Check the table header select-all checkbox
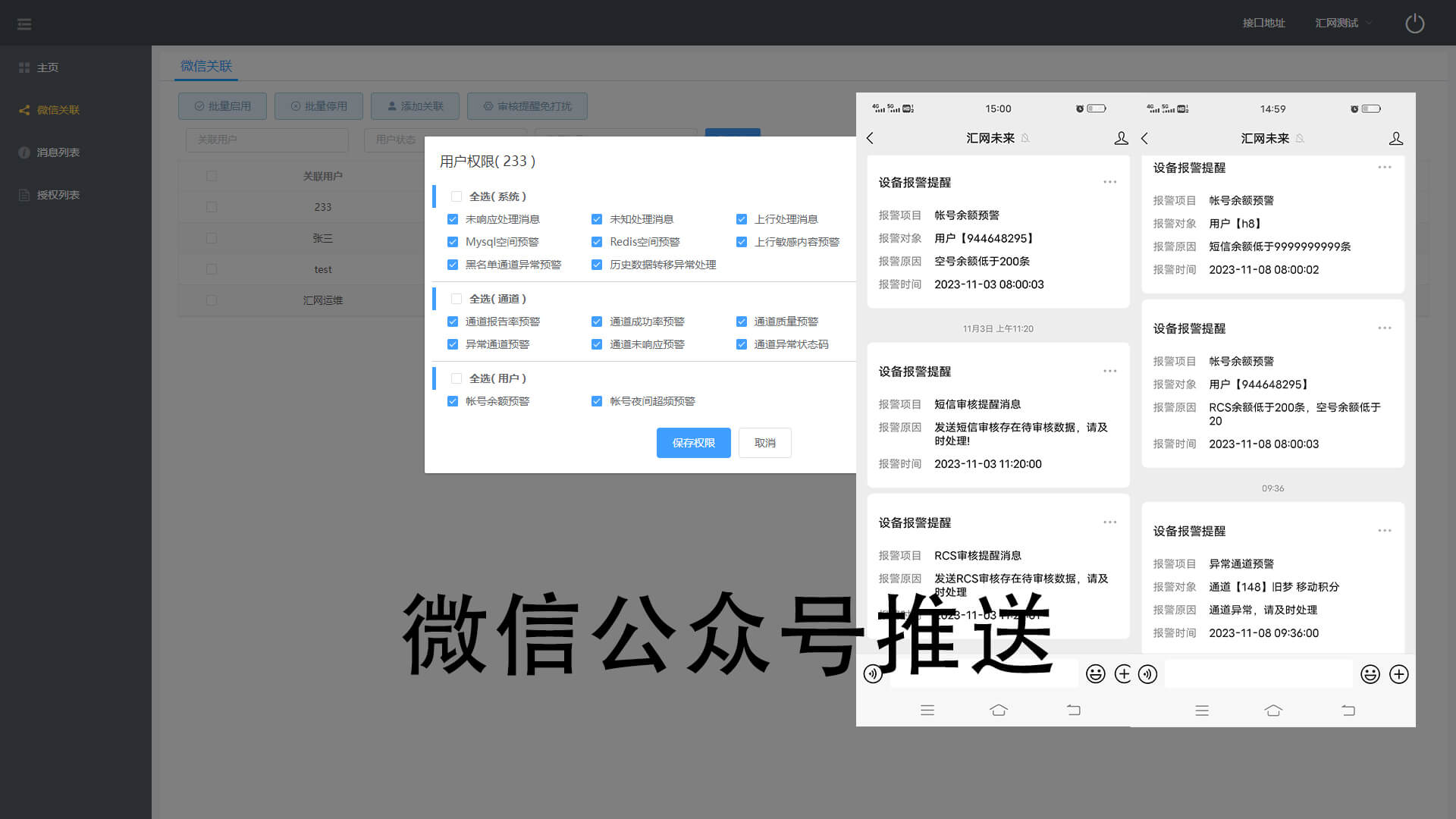 [212, 176]
